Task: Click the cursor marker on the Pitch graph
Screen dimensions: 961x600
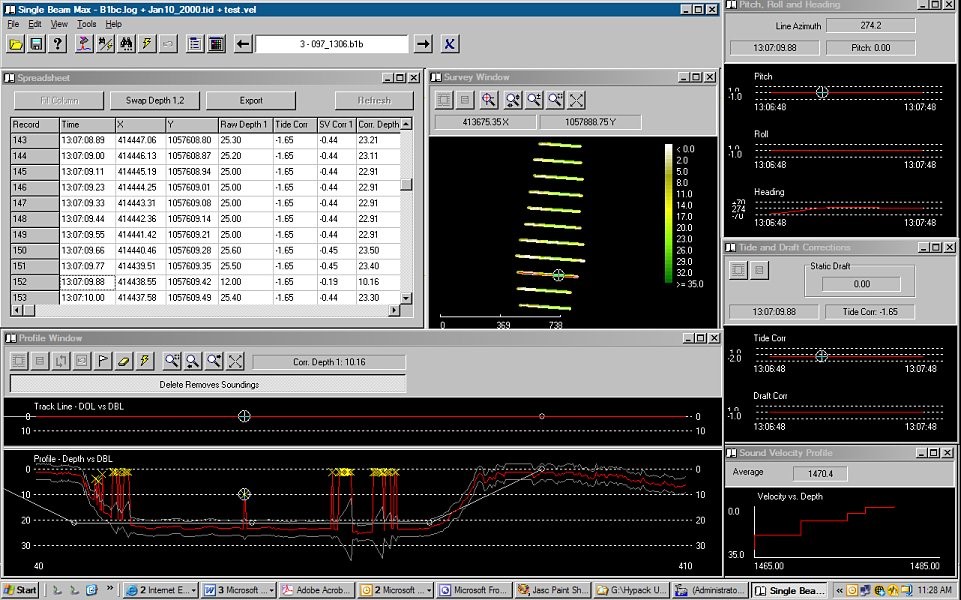Action: point(822,92)
